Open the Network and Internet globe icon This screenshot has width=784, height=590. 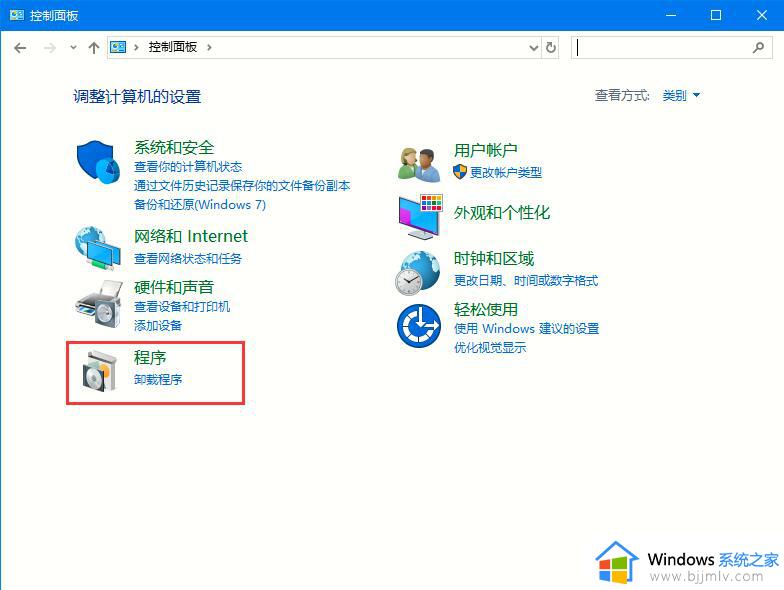tap(98, 248)
